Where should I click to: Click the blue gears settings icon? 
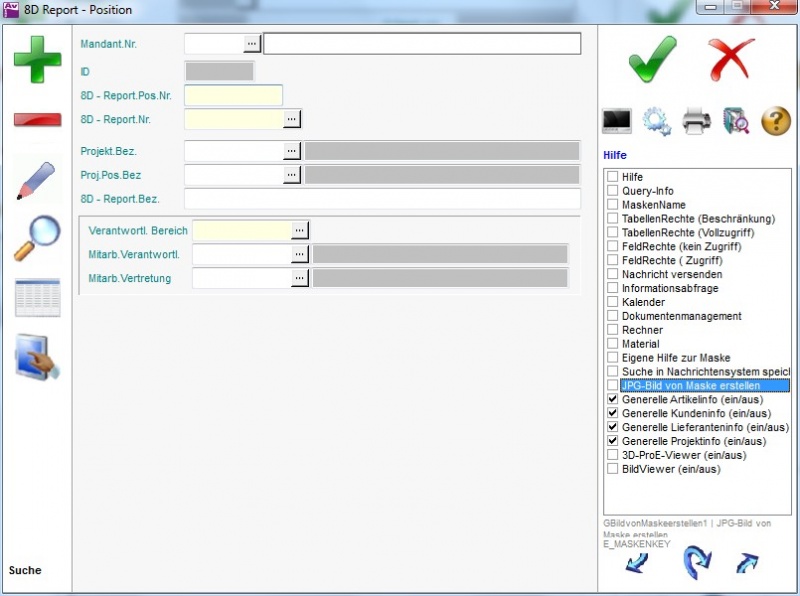(x=656, y=122)
